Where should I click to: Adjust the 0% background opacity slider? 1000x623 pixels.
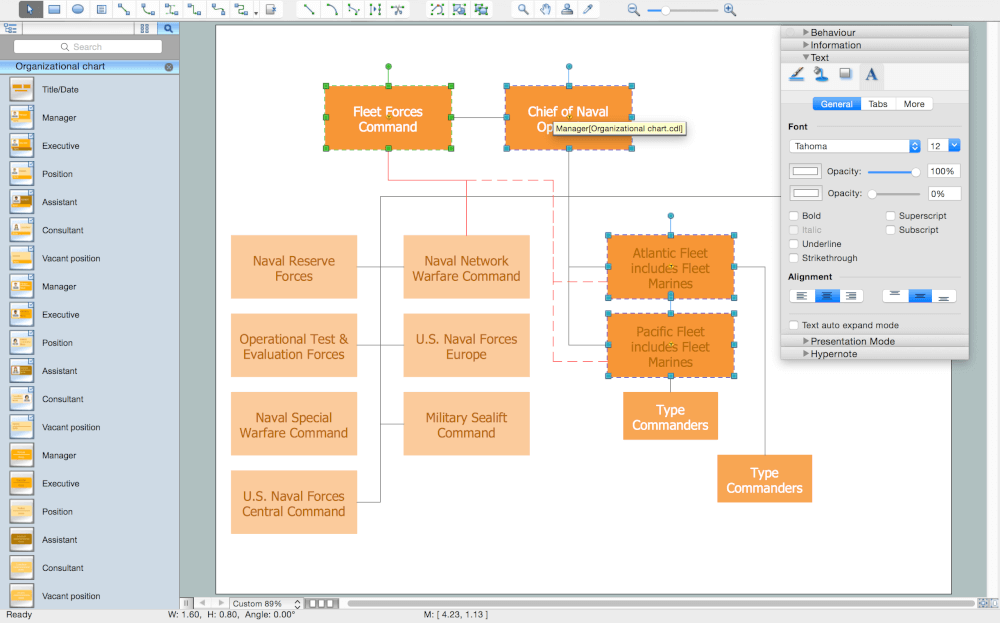[893, 194]
